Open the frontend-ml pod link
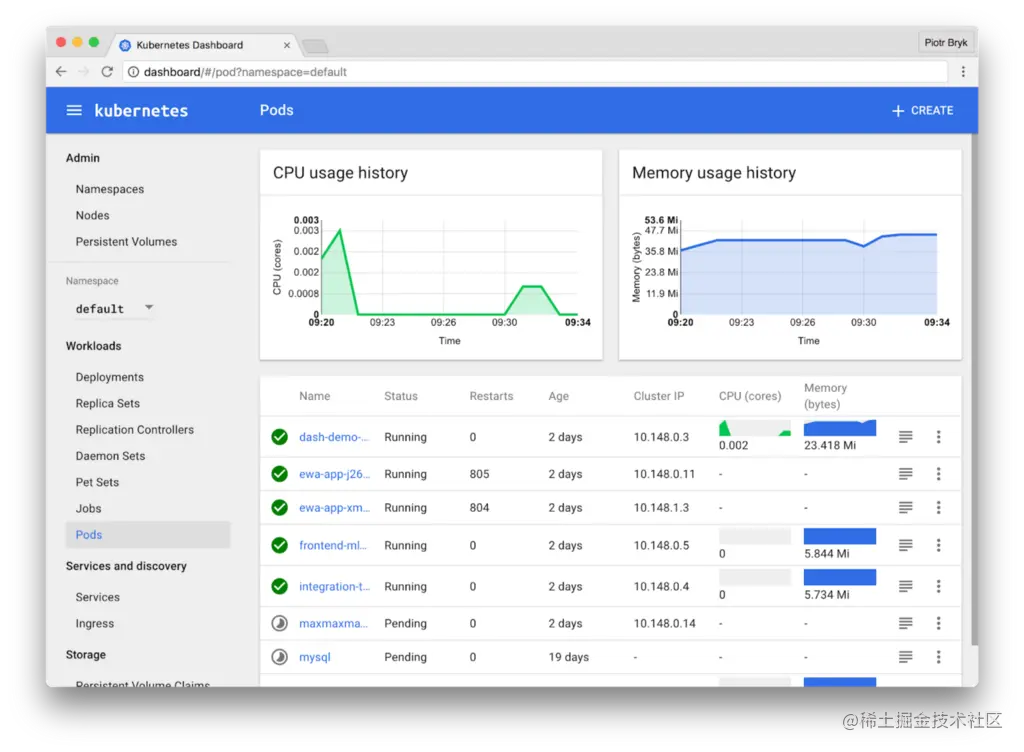This screenshot has width=1024, height=752. [x=332, y=545]
